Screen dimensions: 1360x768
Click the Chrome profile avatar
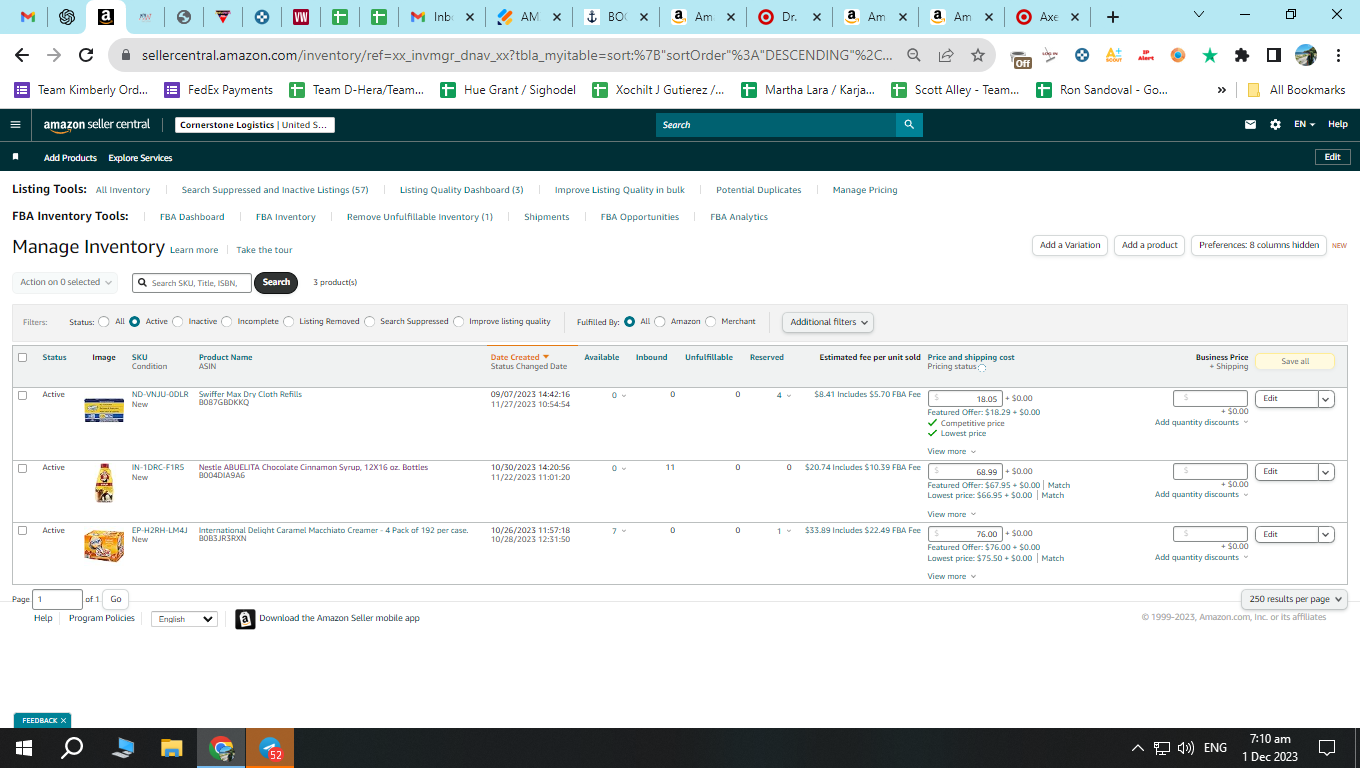[x=1306, y=56]
